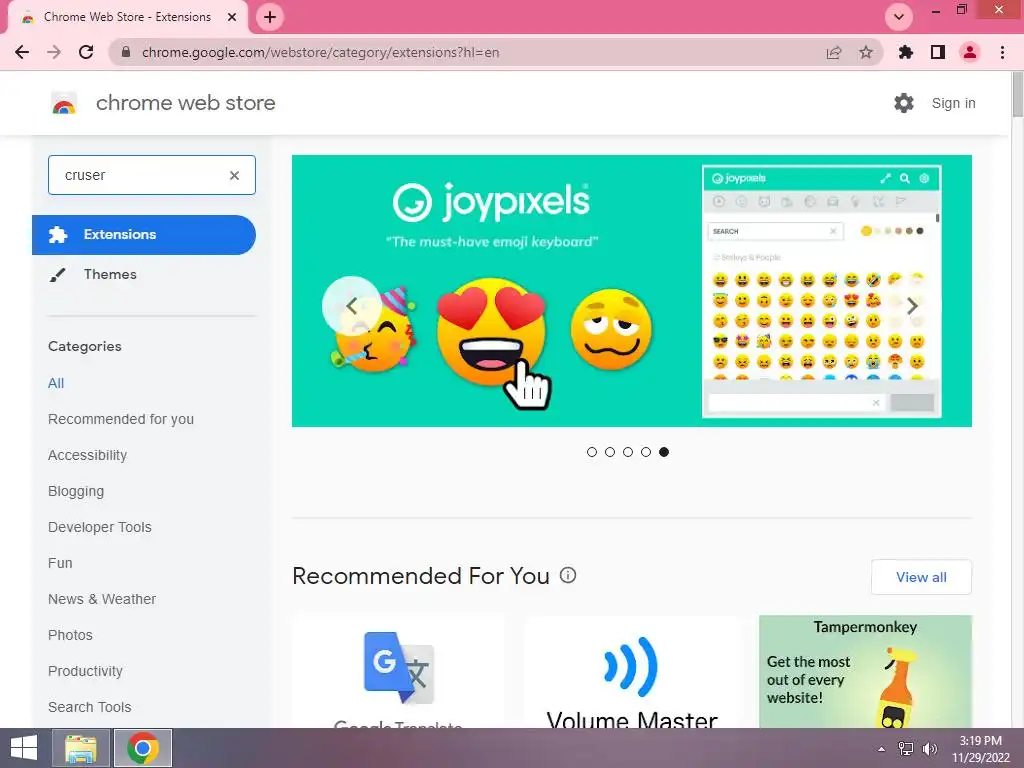Select the All category

point(56,383)
